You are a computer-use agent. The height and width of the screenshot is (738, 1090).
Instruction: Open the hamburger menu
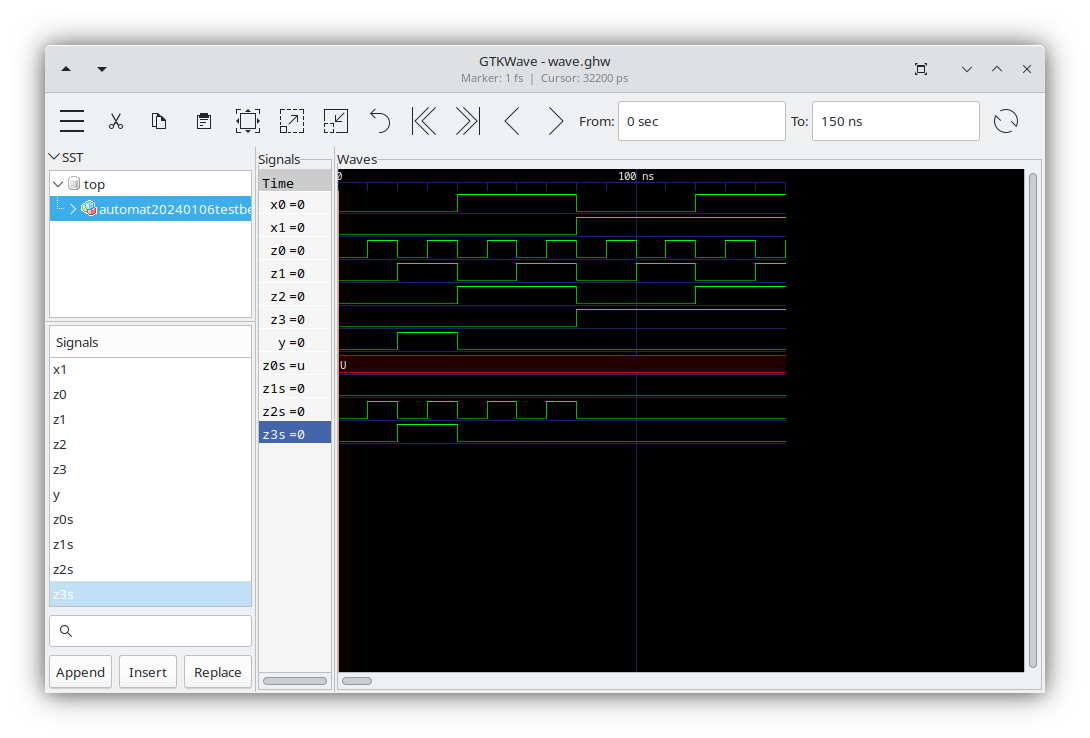71,120
